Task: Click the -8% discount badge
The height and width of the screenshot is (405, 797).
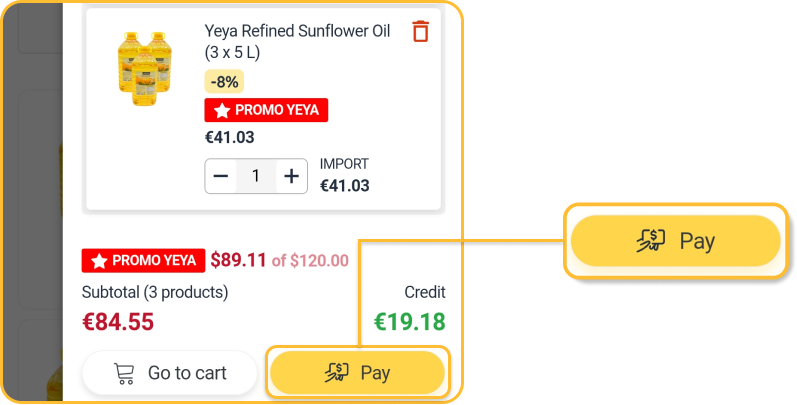Action: [x=224, y=82]
